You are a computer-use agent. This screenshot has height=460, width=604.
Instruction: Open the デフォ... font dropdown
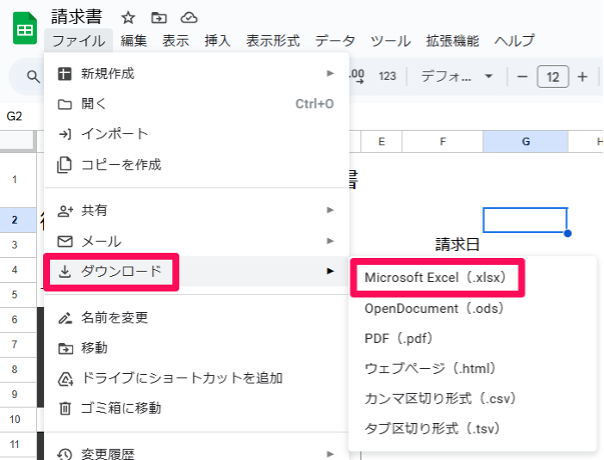click(456, 76)
